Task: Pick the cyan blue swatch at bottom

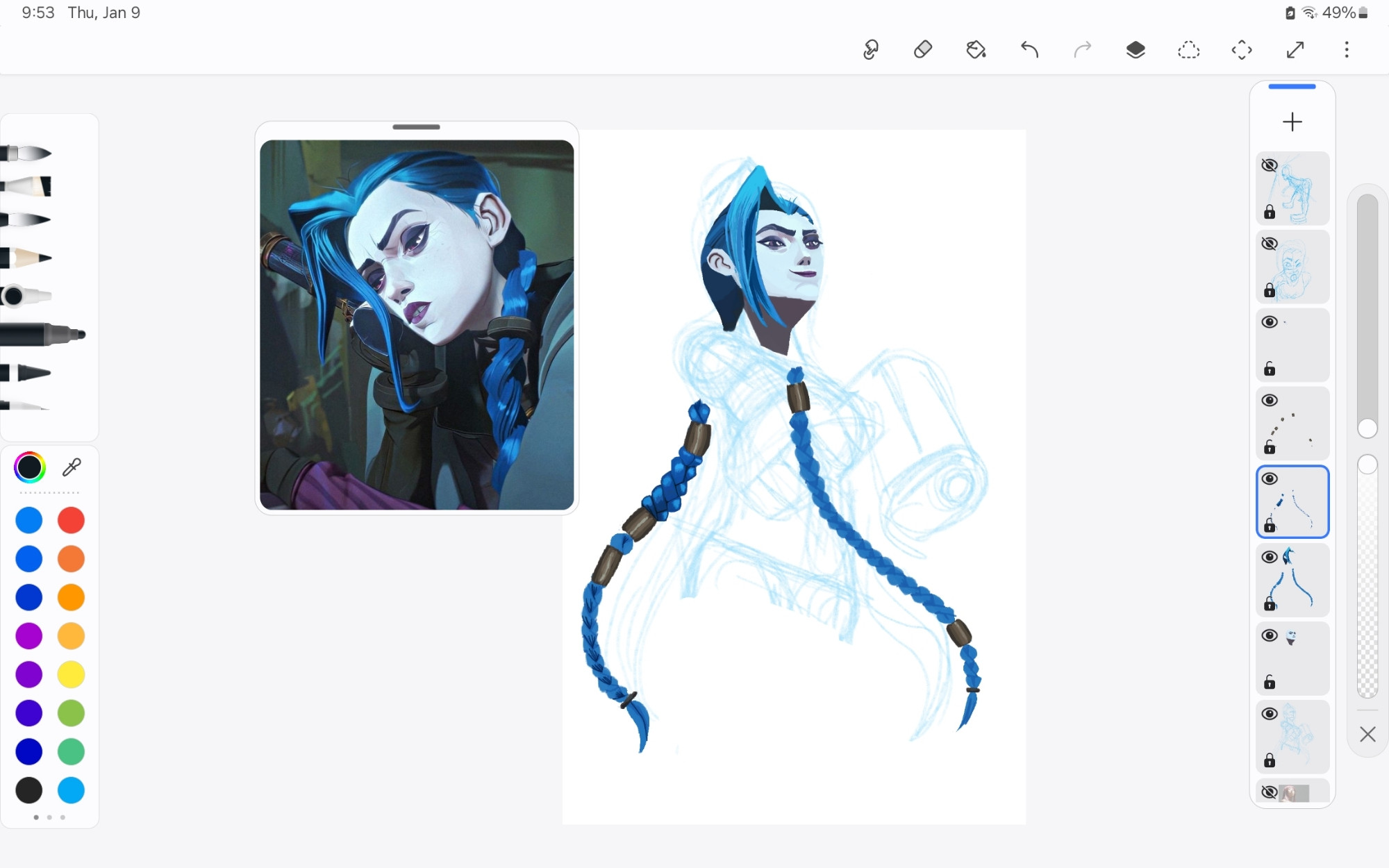Action: point(71,790)
